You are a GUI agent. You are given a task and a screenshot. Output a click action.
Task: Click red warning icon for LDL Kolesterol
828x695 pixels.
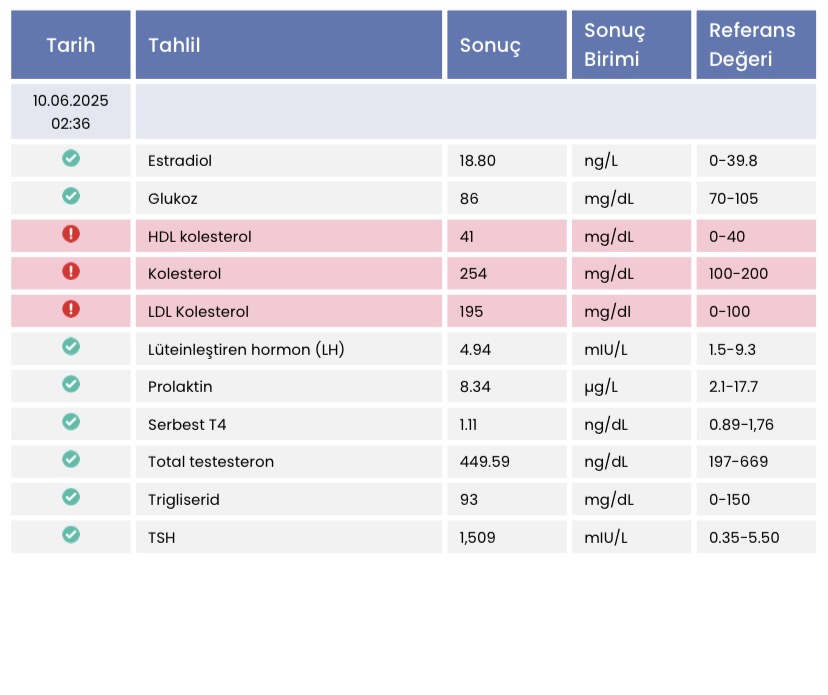[x=71, y=309]
